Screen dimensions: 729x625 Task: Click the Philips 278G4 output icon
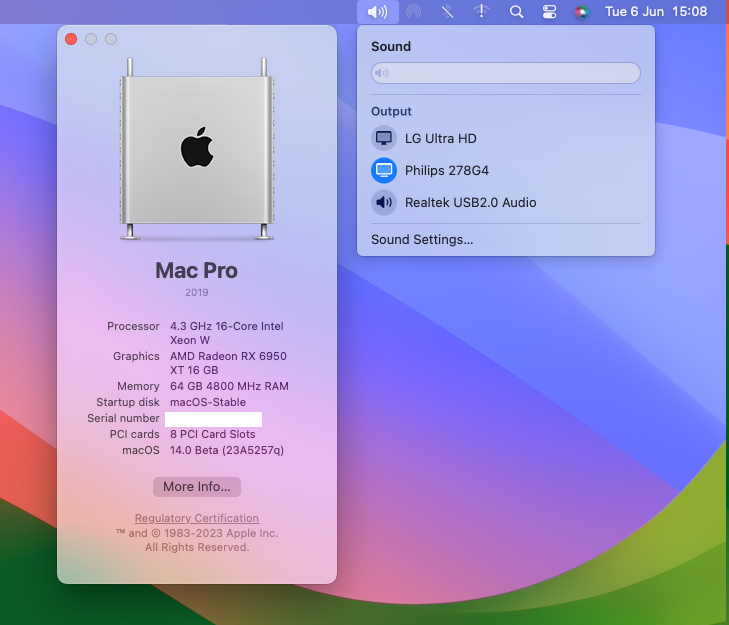pos(384,170)
